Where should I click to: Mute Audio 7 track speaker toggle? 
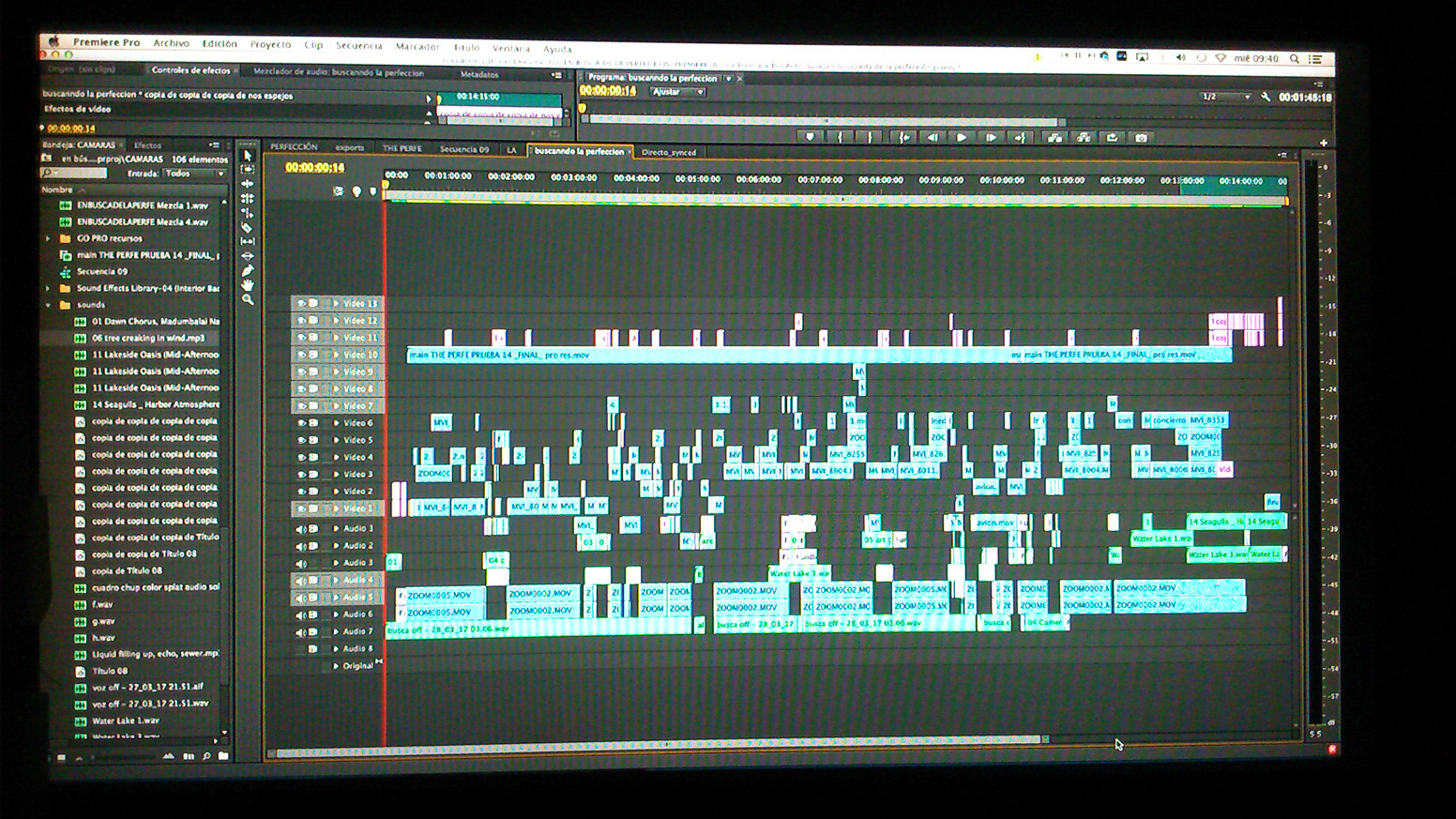tap(301, 632)
